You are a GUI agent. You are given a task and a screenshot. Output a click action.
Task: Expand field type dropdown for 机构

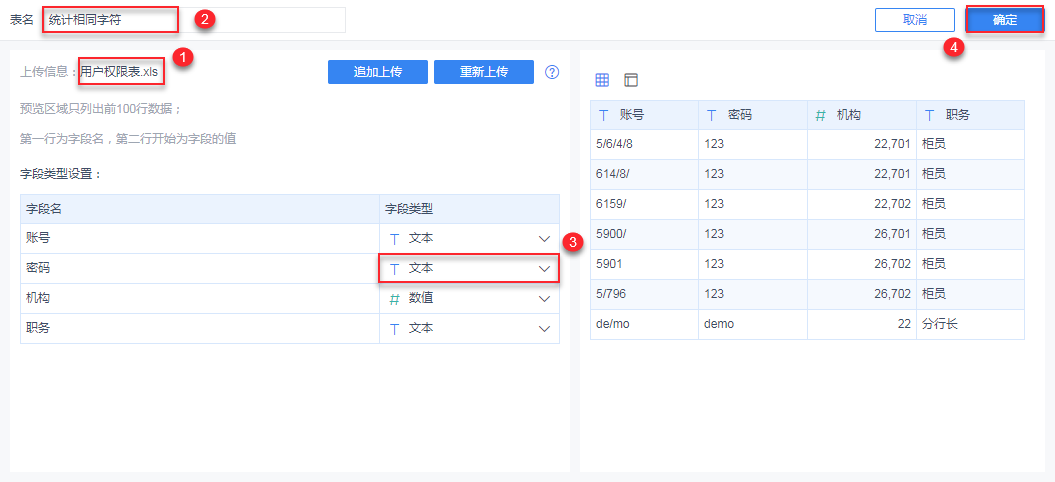544,299
